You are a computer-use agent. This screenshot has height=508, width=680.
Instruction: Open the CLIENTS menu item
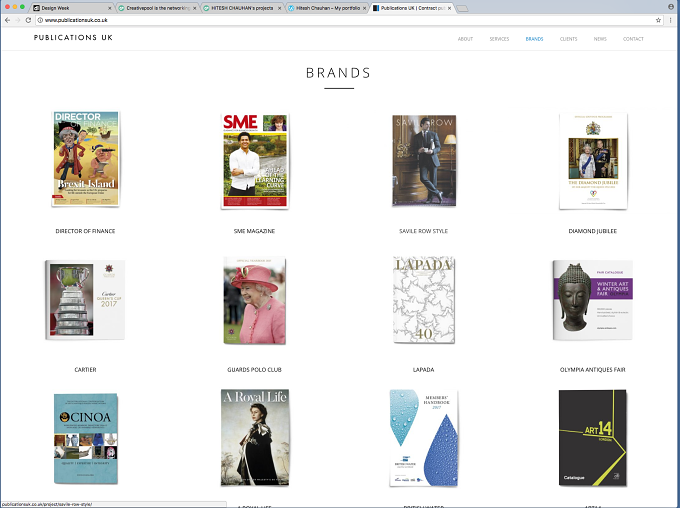tap(569, 39)
